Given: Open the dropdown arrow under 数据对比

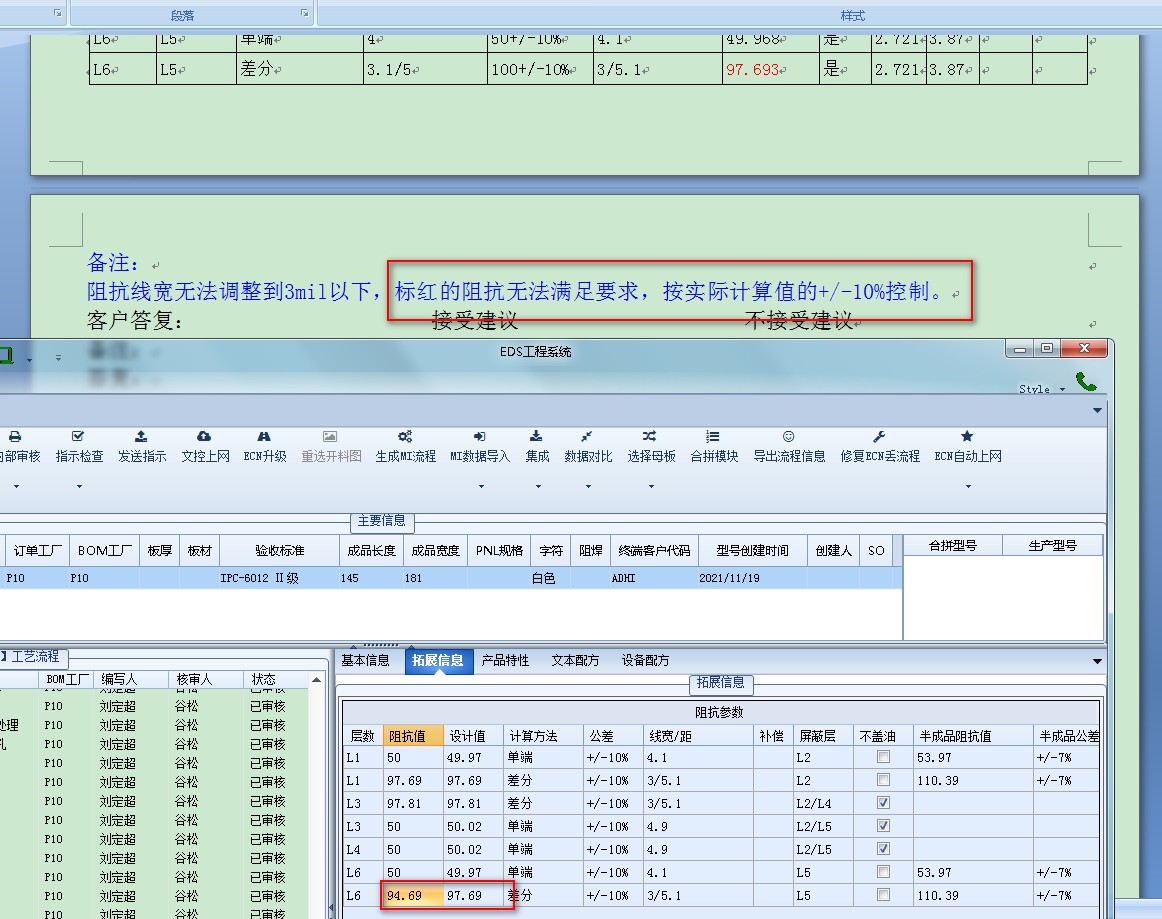Looking at the screenshot, I should (x=588, y=487).
